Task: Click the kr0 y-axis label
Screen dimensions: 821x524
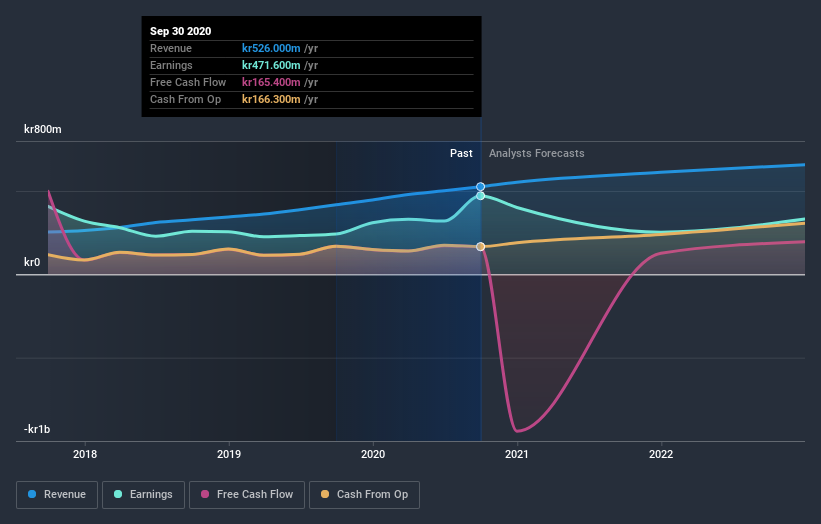Action: pos(32,262)
